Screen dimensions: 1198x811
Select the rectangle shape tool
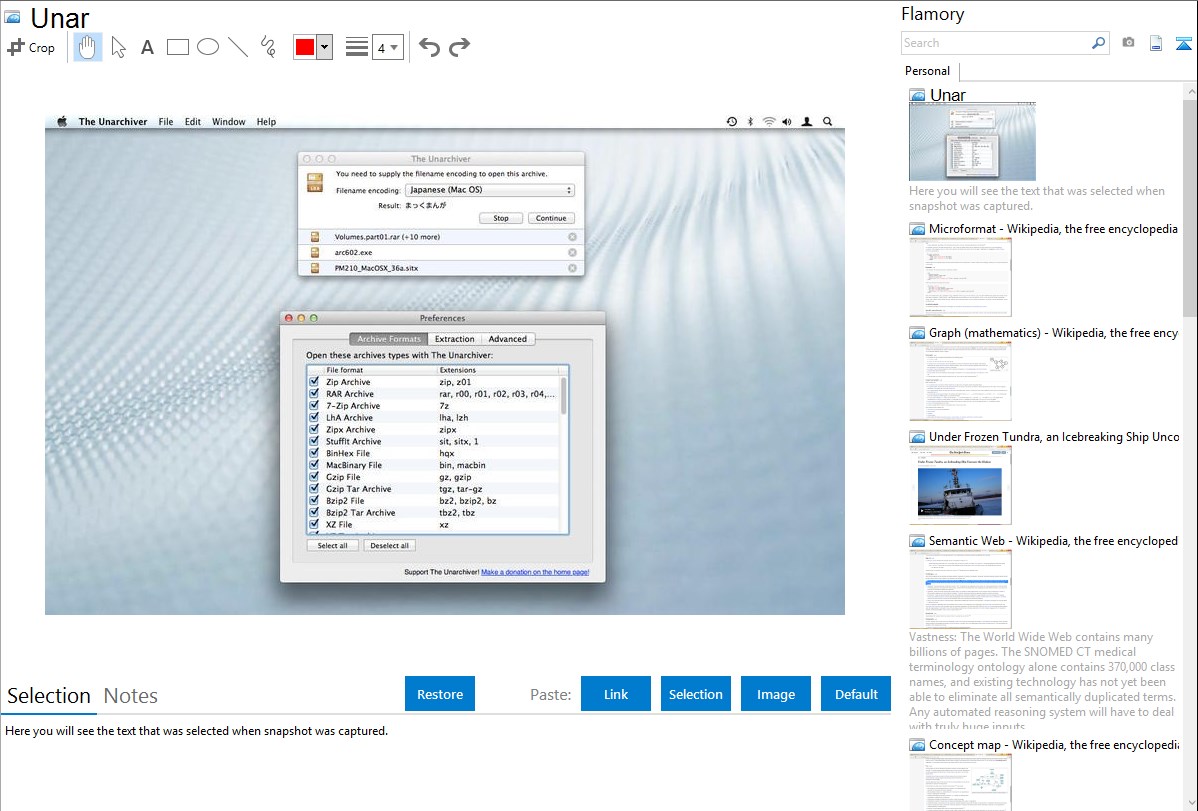(178, 47)
